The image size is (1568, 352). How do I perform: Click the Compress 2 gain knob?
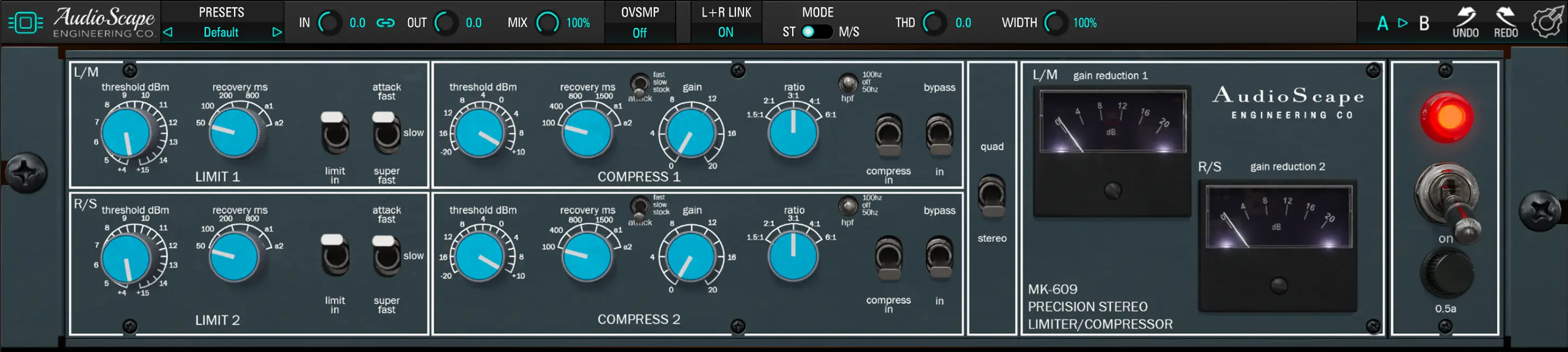click(691, 257)
